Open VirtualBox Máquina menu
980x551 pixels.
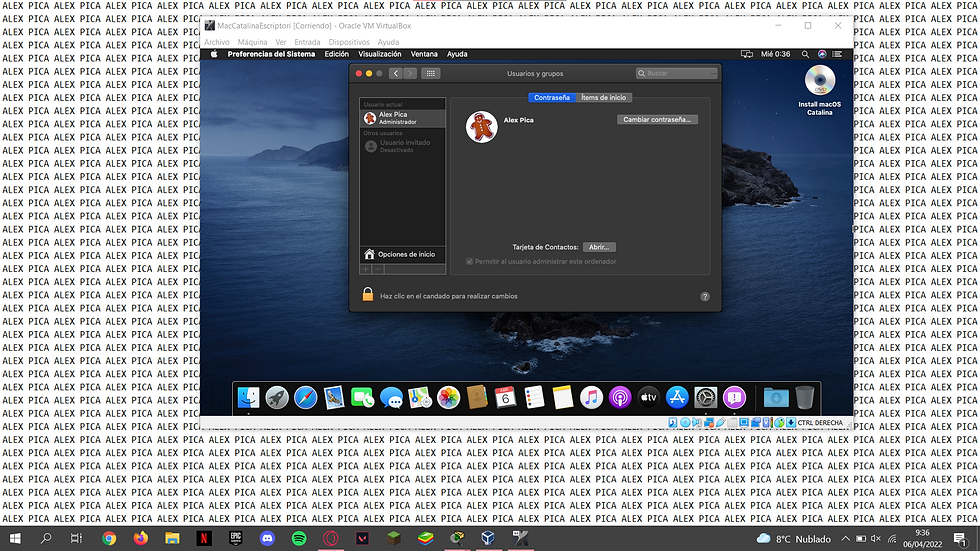coord(252,42)
